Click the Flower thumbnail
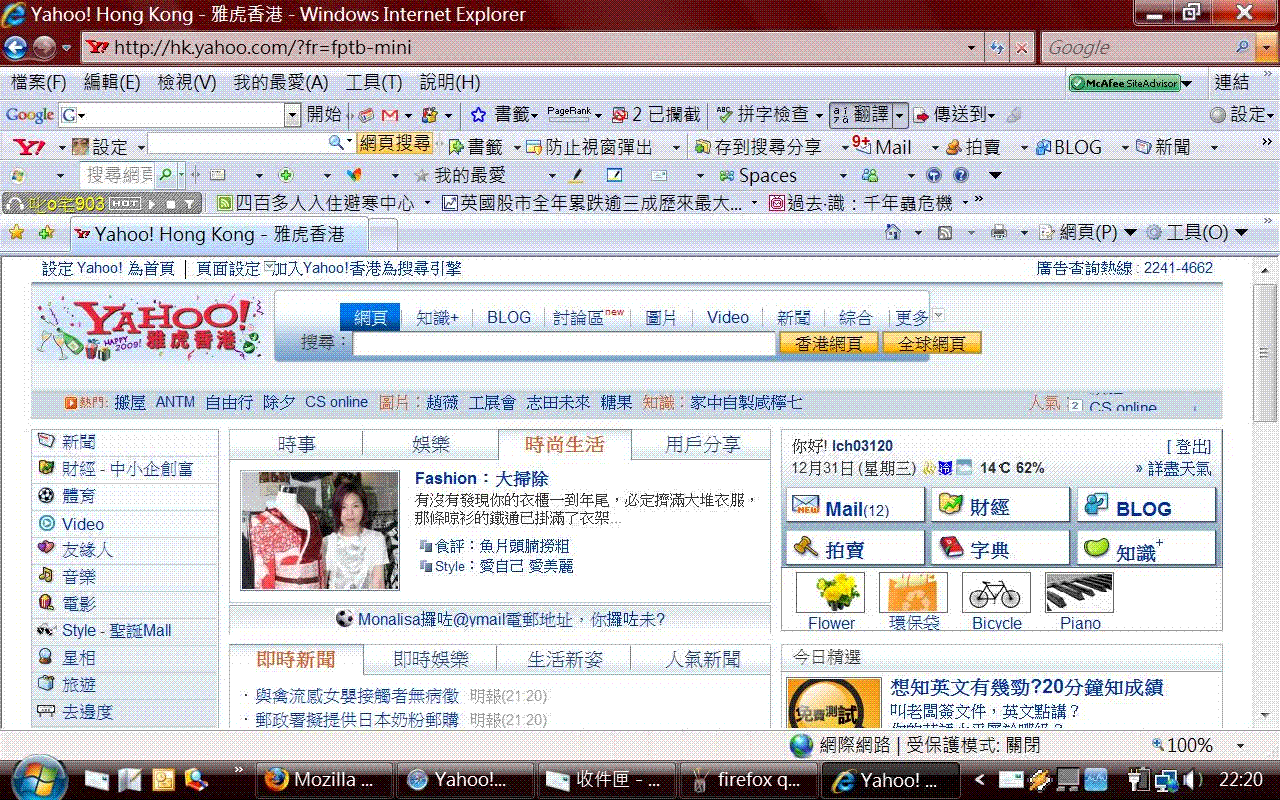 830,592
